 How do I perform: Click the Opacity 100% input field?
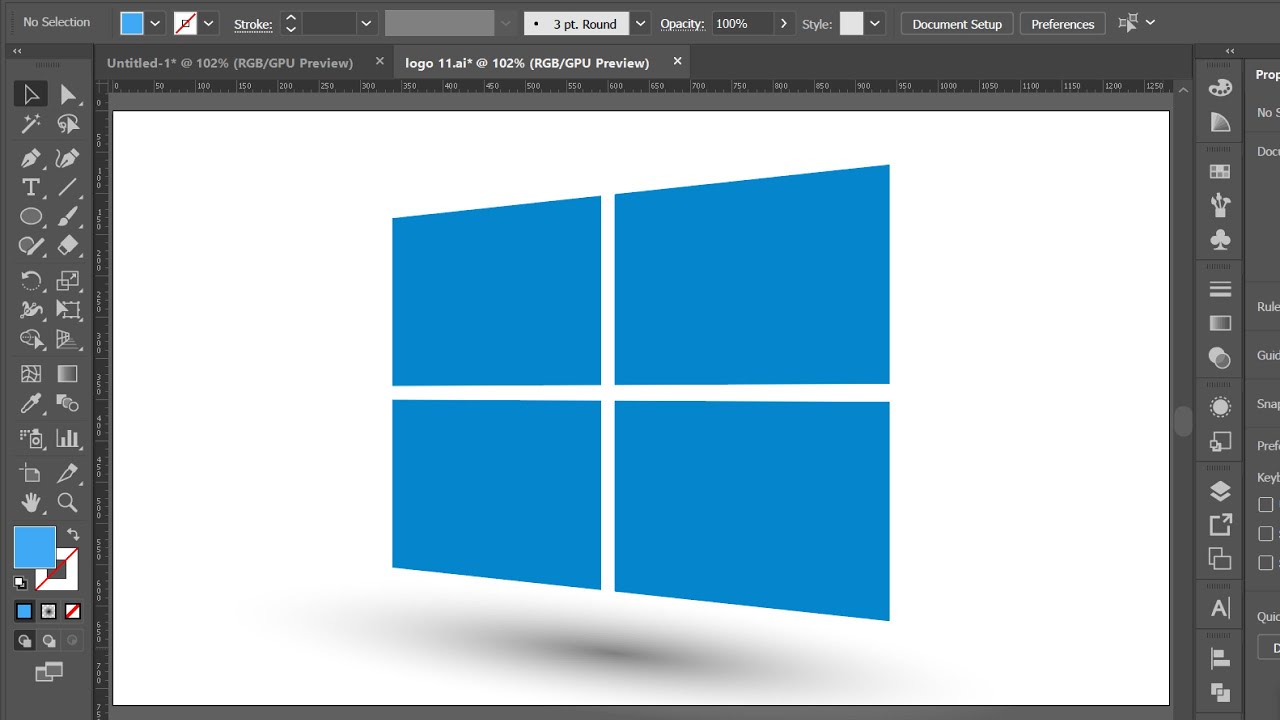[x=742, y=23]
